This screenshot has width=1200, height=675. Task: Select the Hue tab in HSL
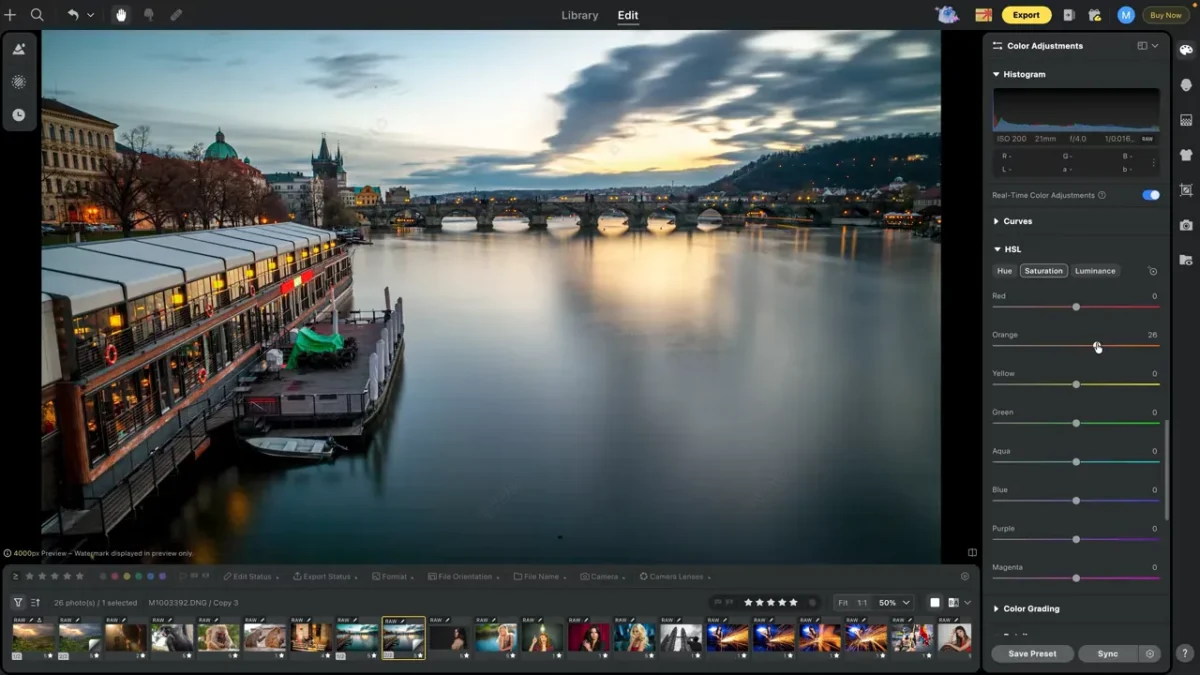(x=1005, y=271)
